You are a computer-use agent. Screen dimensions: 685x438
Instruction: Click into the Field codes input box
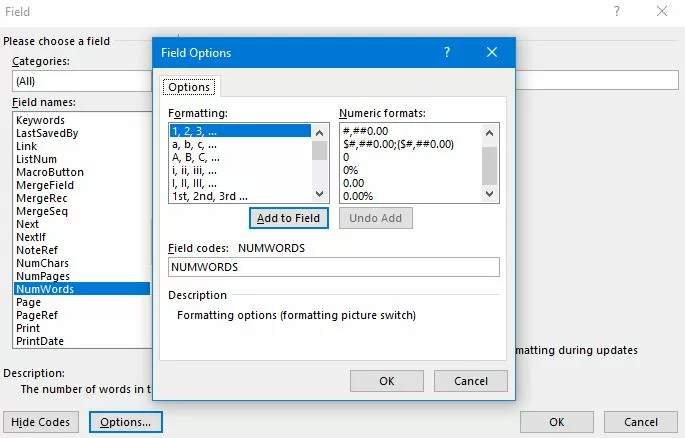[334, 267]
